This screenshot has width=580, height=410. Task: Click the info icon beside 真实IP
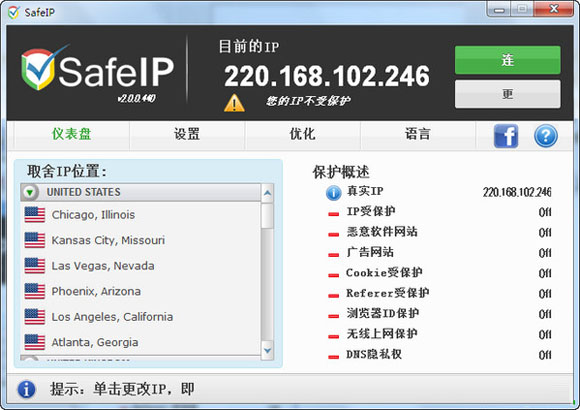click(x=333, y=193)
